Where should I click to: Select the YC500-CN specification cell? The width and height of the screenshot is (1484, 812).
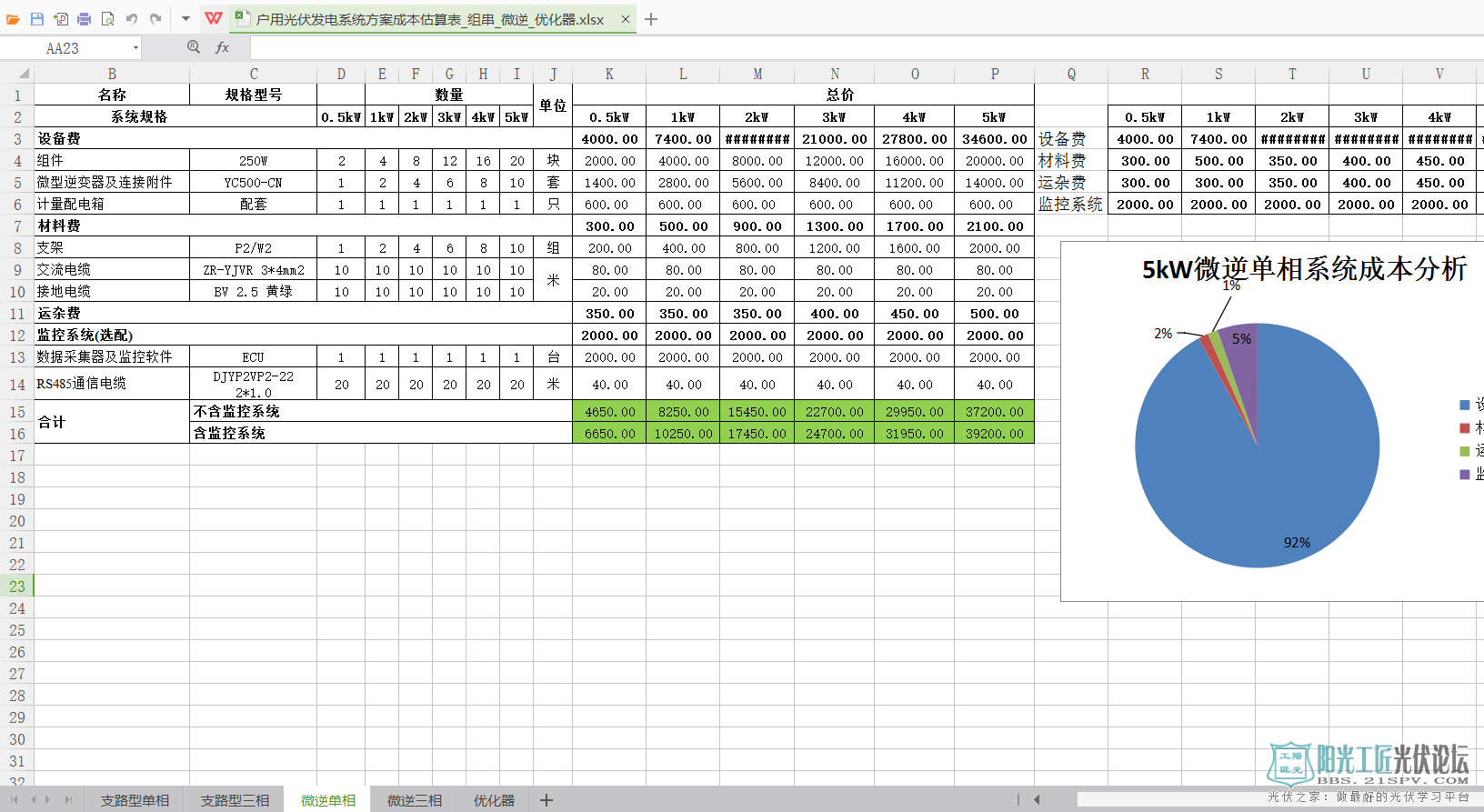pos(253,183)
